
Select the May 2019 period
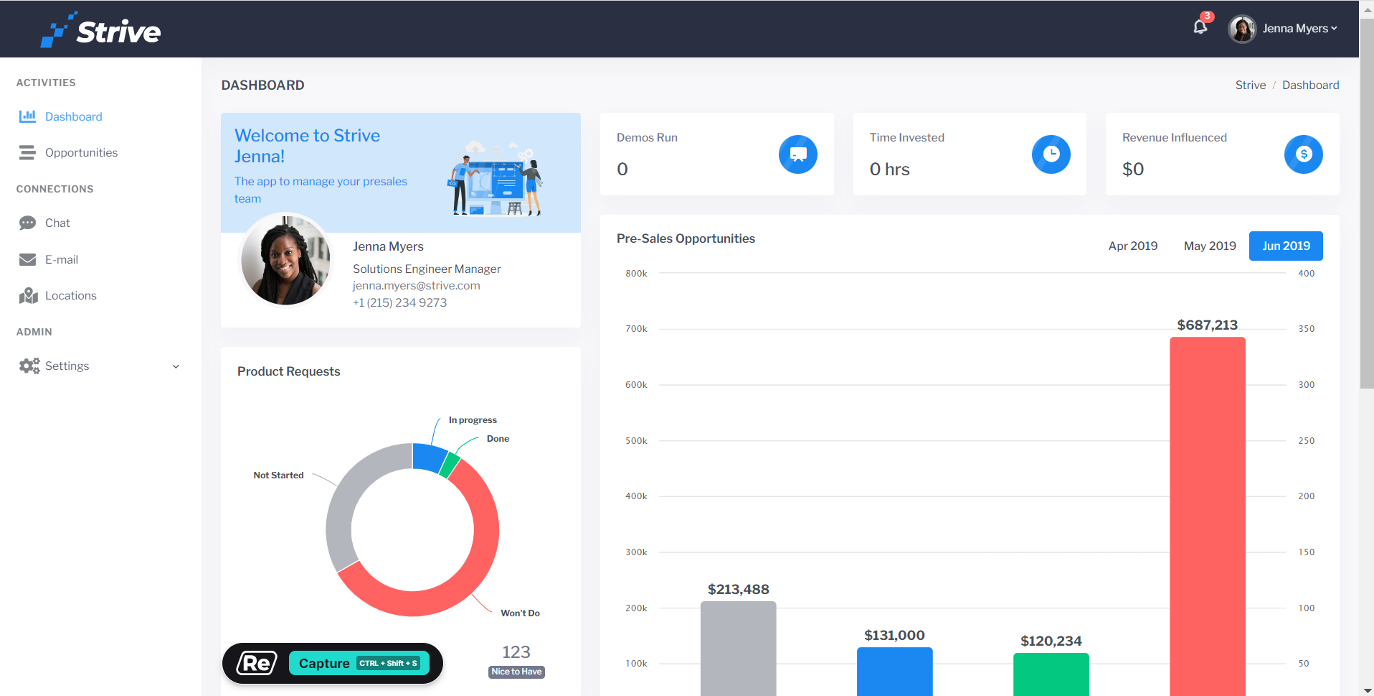point(1209,245)
